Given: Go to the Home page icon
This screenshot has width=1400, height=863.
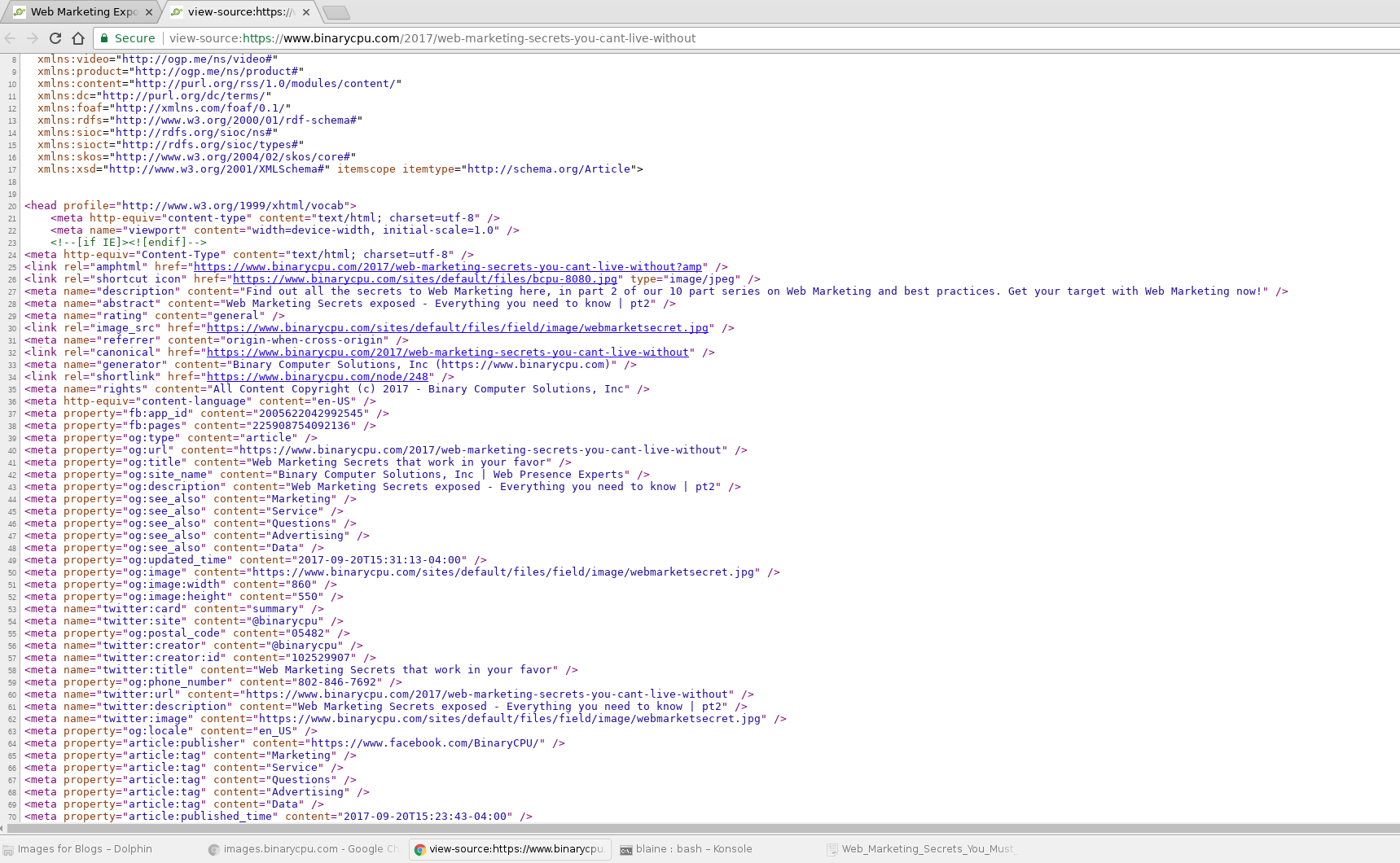Looking at the screenshot, I should (78, 38).
